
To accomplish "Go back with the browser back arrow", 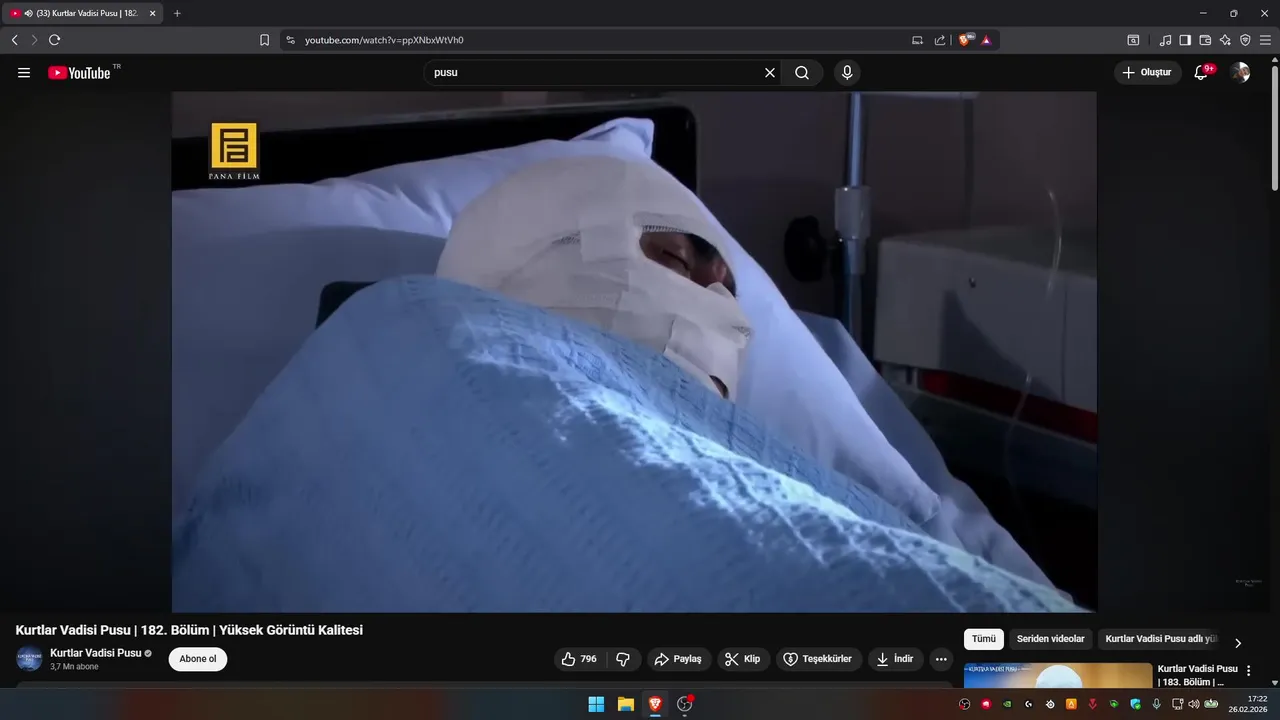I will [14, 40].
